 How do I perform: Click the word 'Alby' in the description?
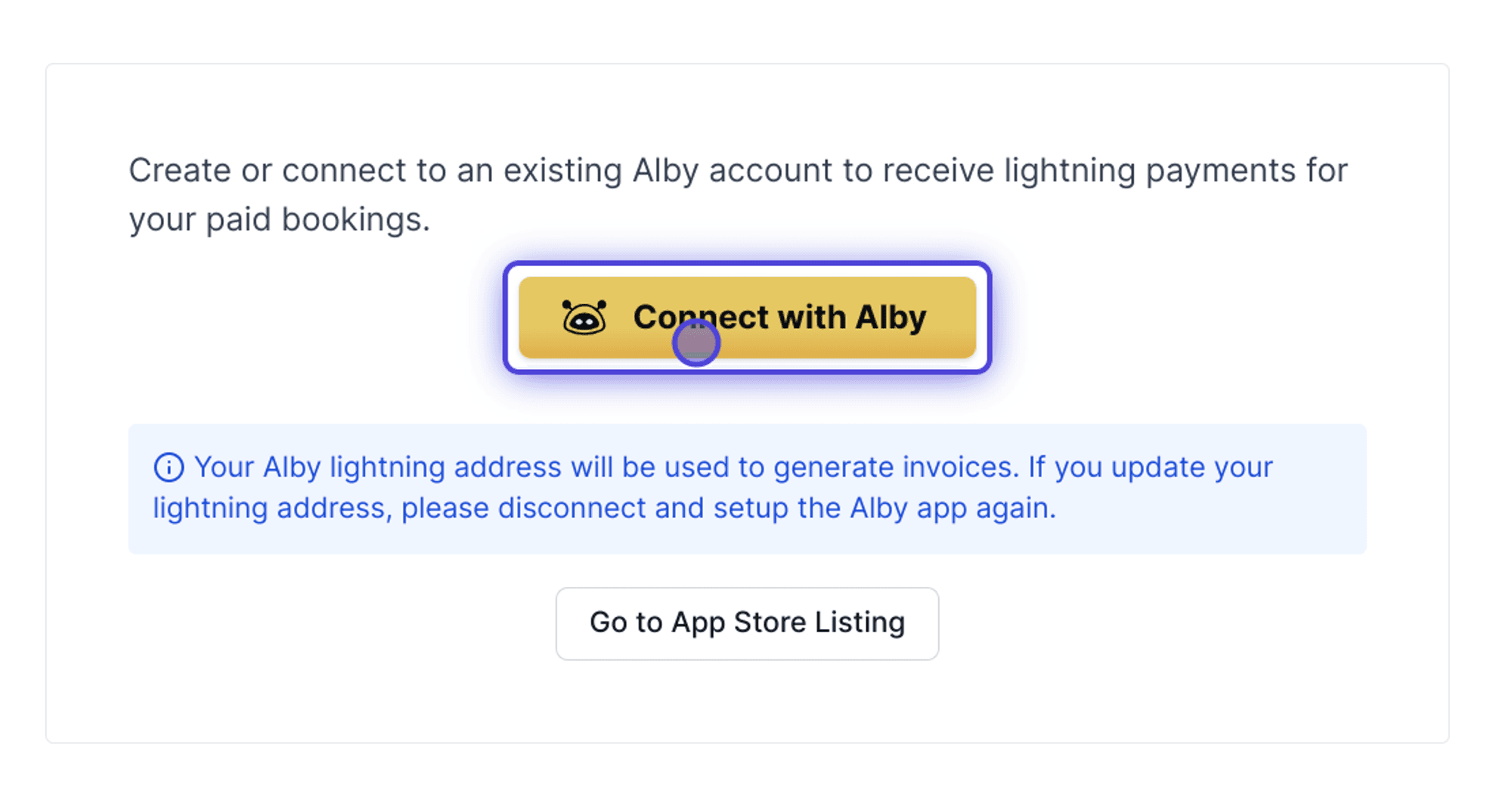(x=665, y=170)
